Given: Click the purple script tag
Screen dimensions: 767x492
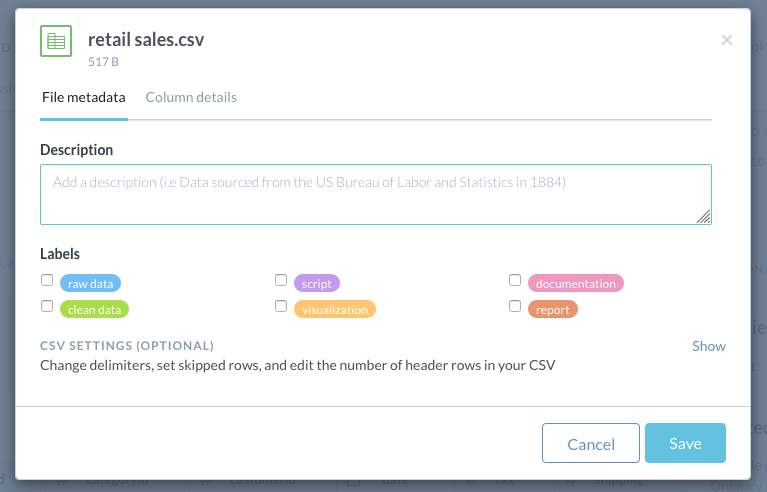Looking at the screenshot, I should pyautogui.click(x=316, y=284).
